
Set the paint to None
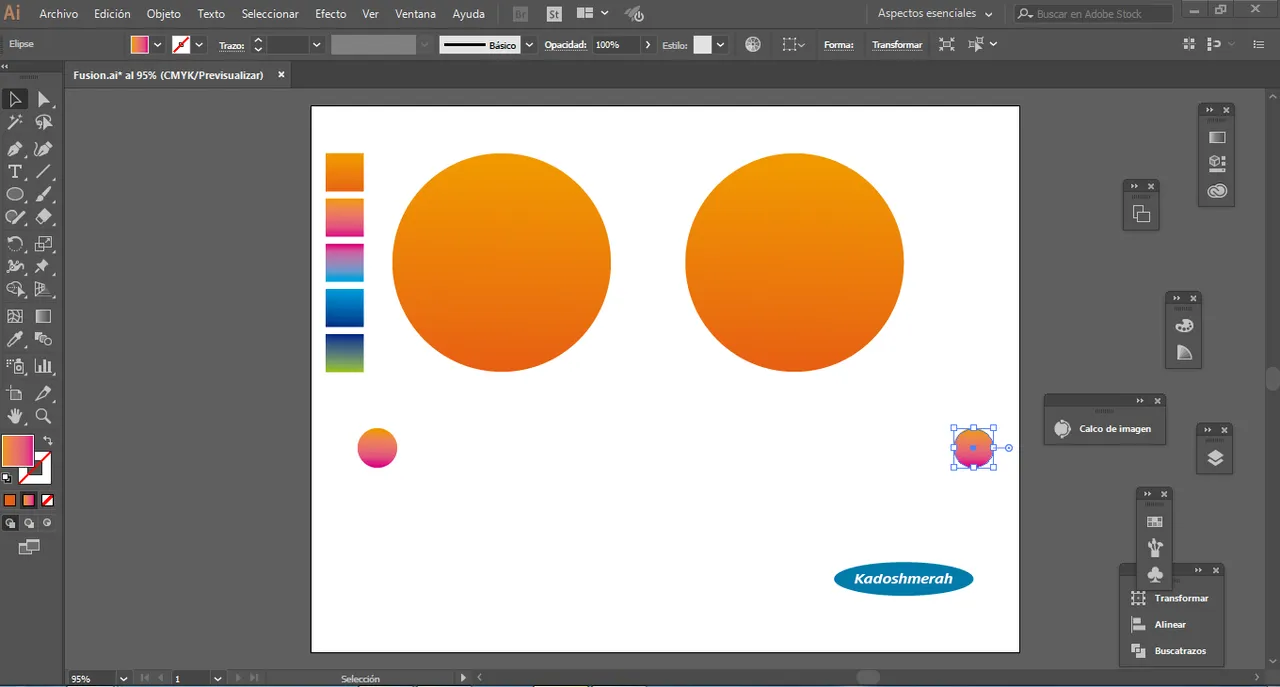pyautogui.click(x=47, y=500)
